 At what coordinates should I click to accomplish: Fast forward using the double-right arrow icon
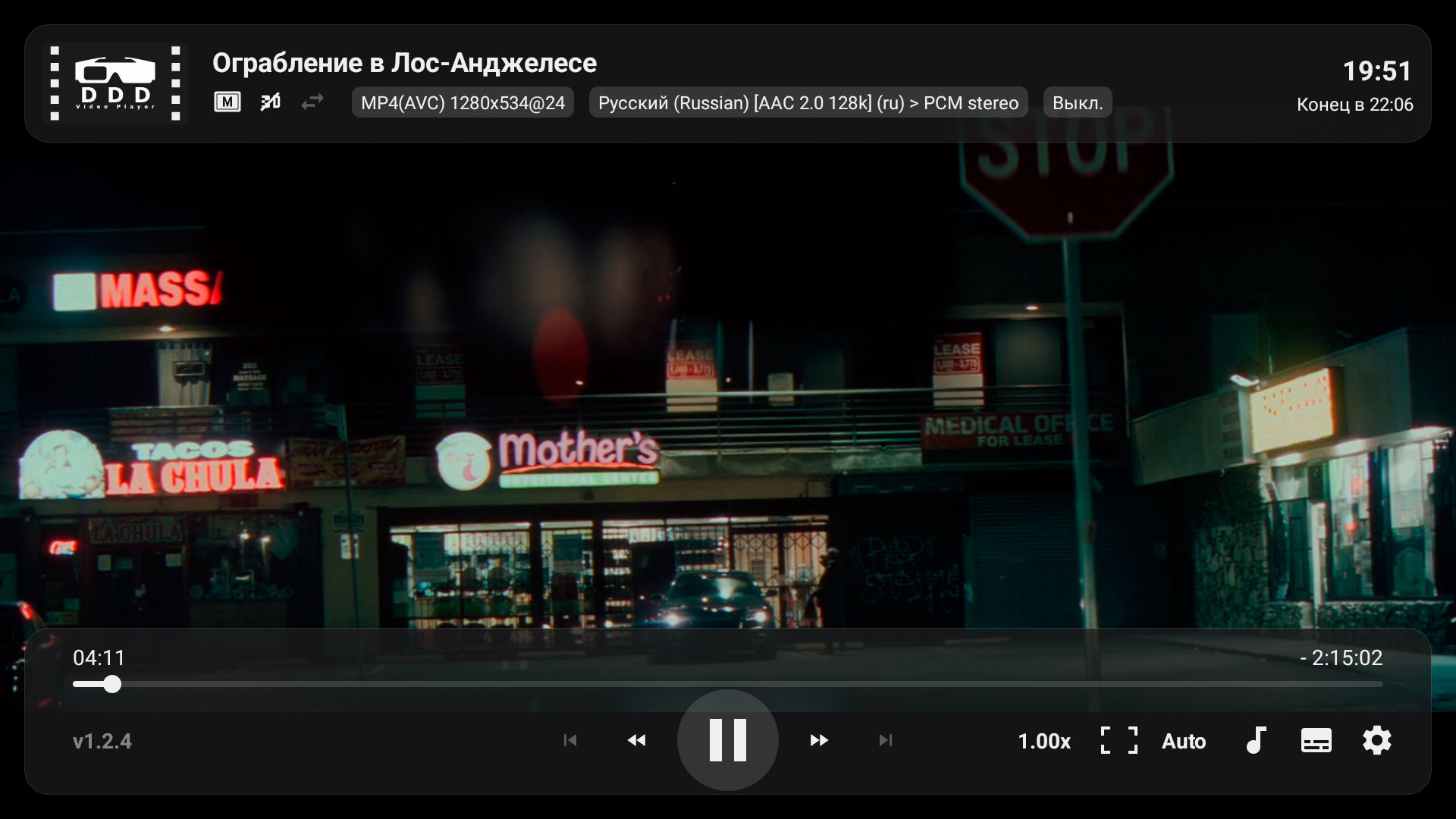819,740
